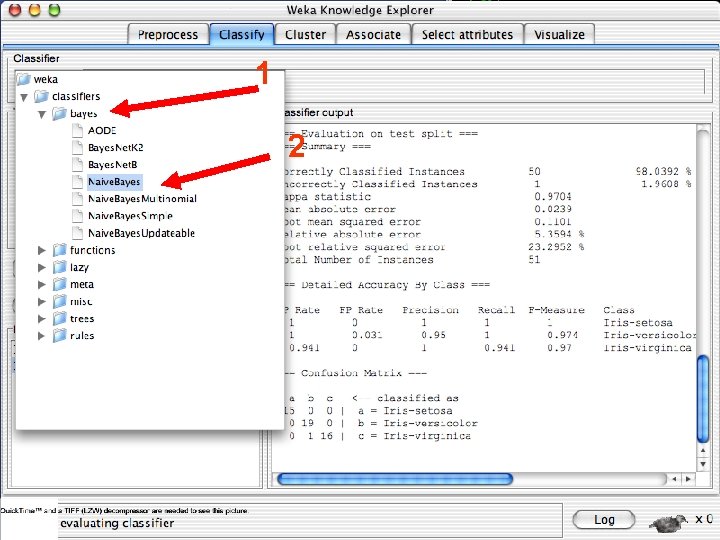Screen dimensions: 720x540
Task: Select the BayesNetB classifier
Action: [112, 164]
